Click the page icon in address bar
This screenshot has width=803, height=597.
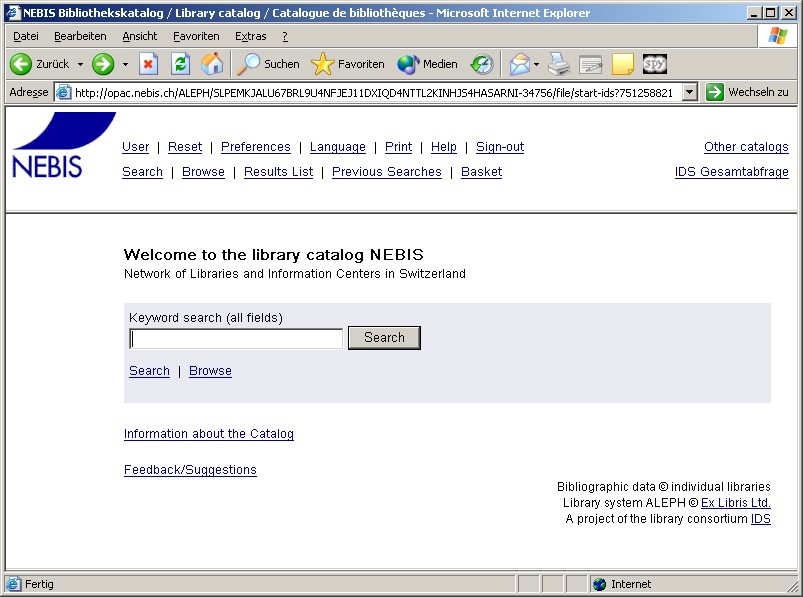[63, 93]
